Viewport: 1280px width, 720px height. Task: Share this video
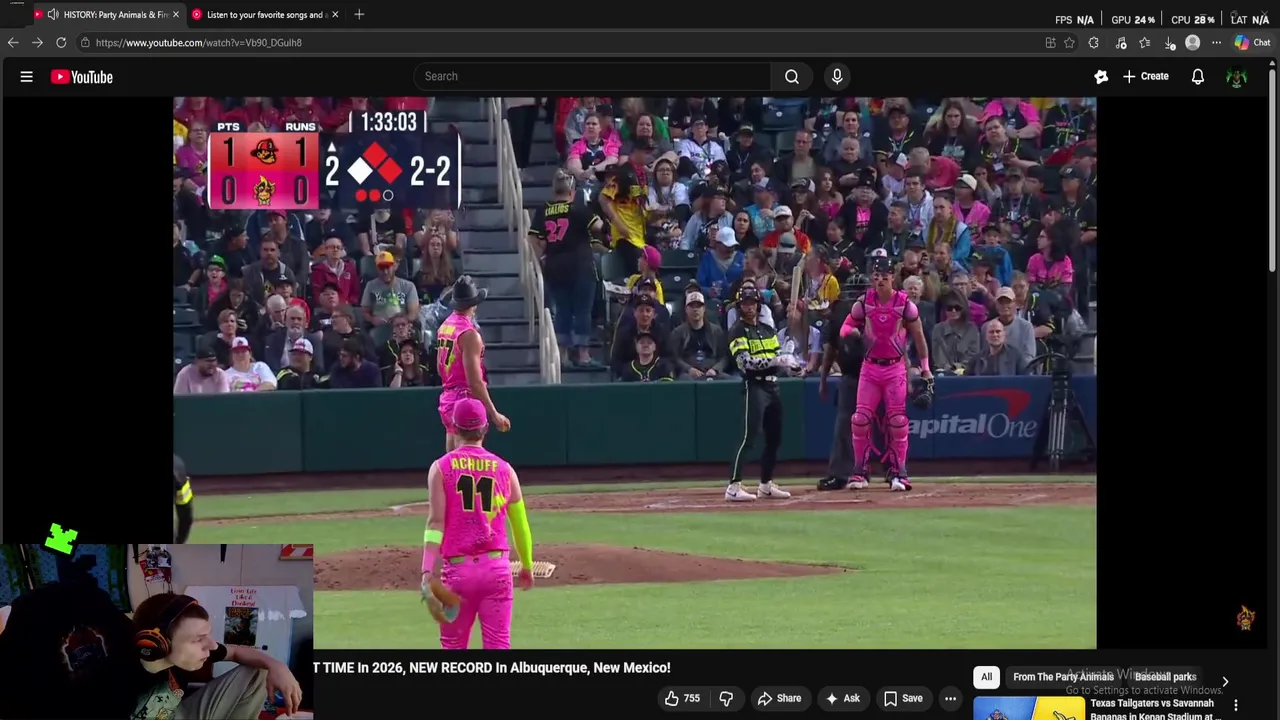tap(779, 698)
